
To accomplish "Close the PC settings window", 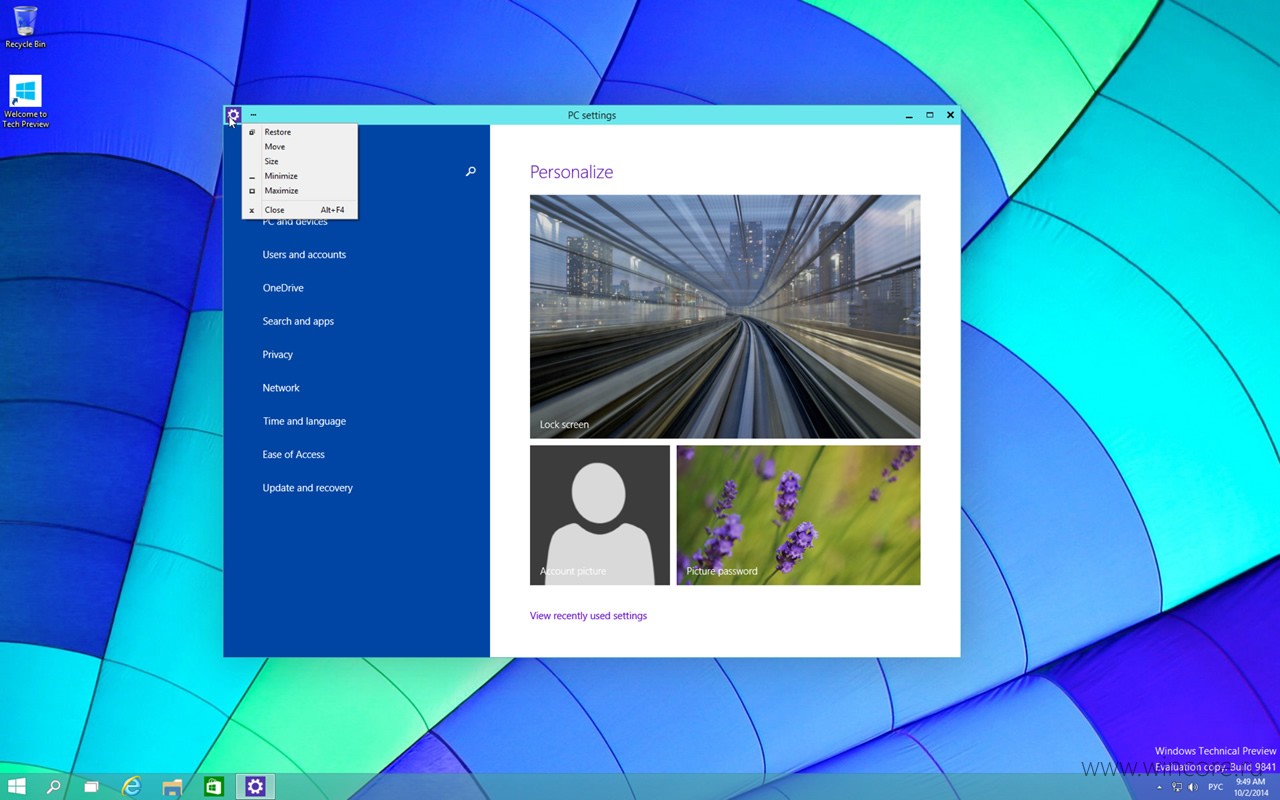I will [x=950, y=115].
